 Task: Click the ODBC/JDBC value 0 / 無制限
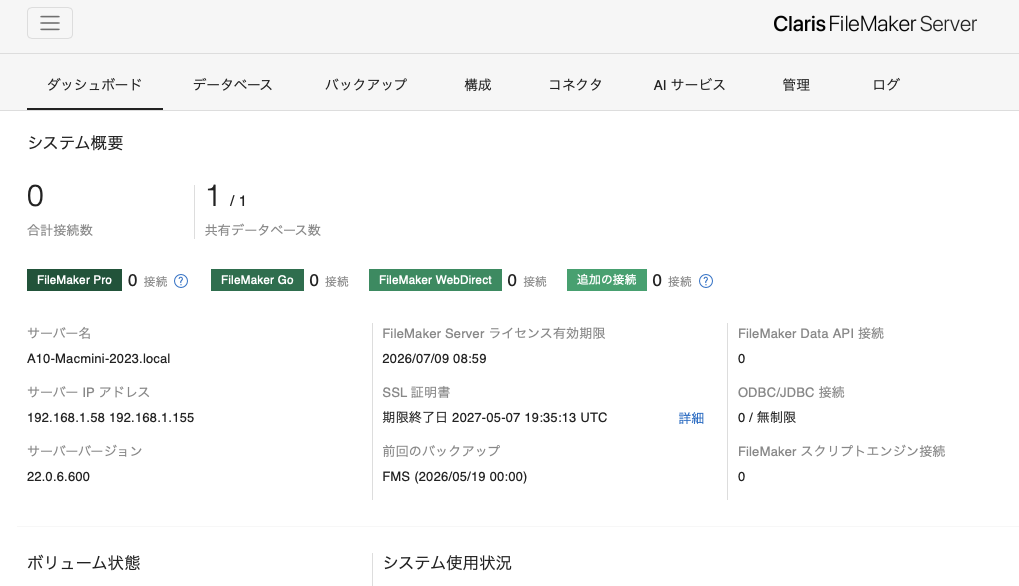click(767, 418)
